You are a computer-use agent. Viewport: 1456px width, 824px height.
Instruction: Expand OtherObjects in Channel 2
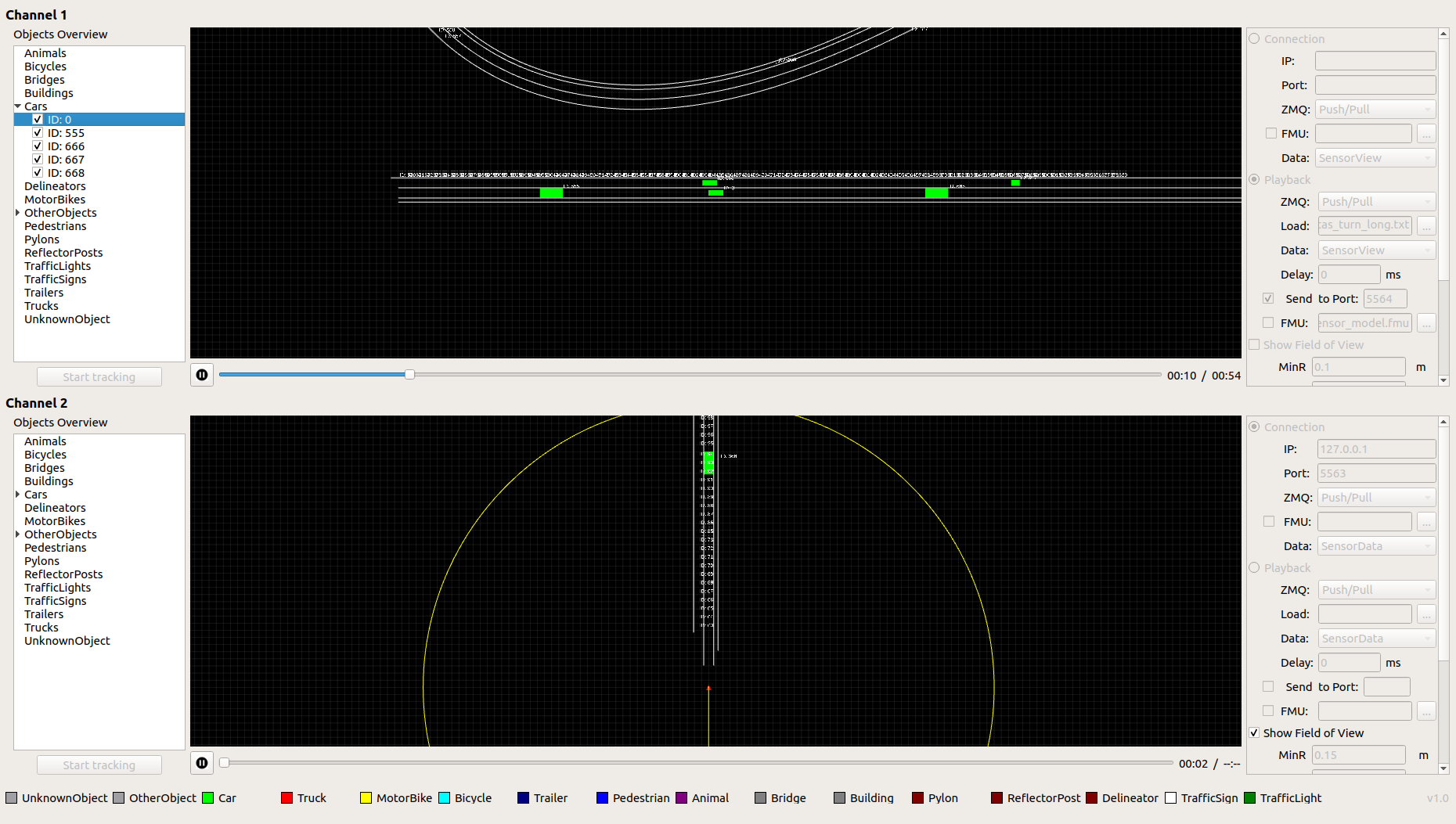point(18,534)
